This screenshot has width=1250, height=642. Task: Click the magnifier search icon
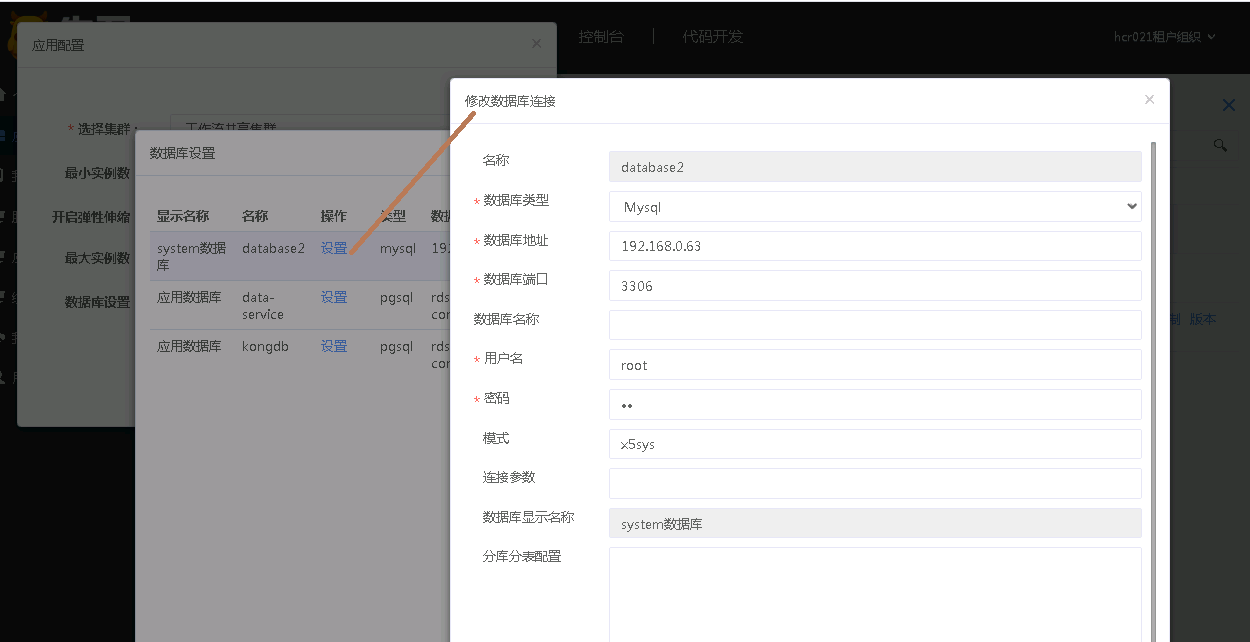[1220, 145]
